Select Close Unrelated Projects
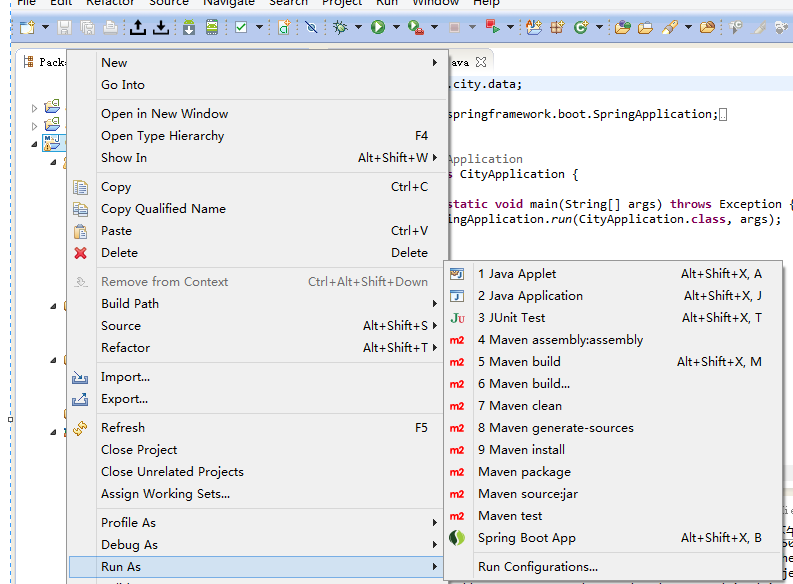The width and height of the screenshot is (793, 584). [258, 472]
